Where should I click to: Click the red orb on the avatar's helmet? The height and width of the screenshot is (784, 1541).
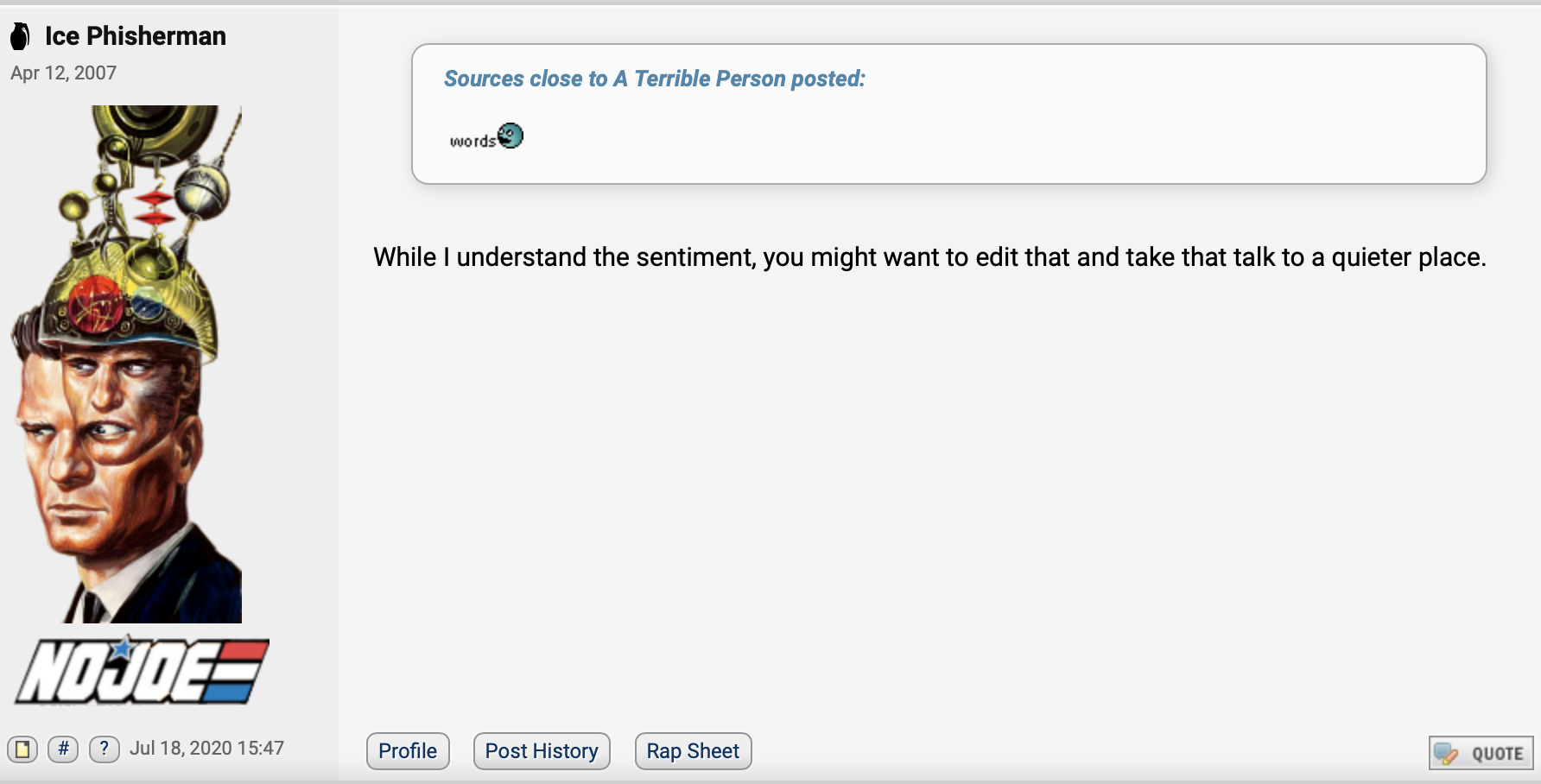click(x=96, y=304)
